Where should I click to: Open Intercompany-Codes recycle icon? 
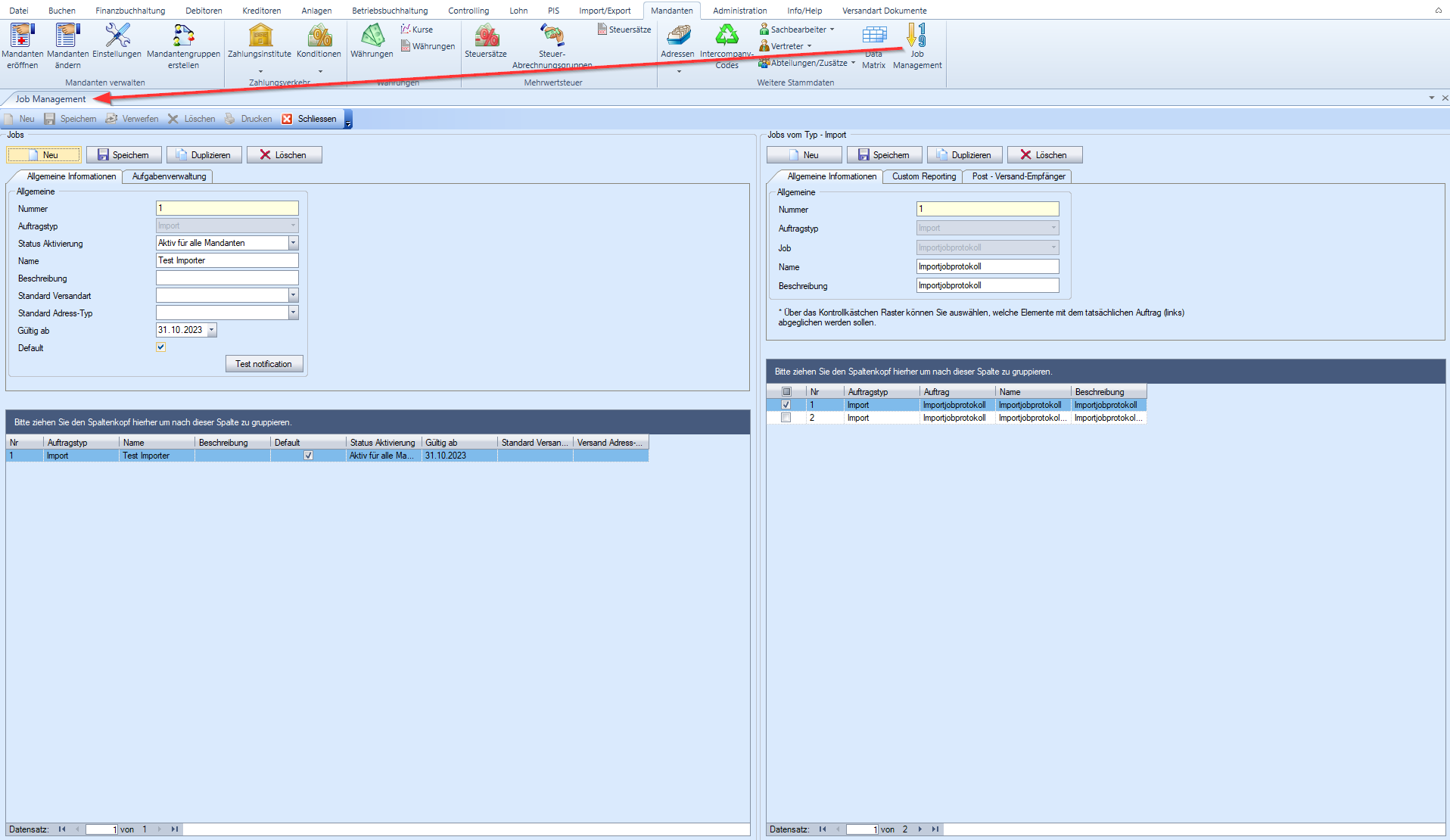pyautogui.click(x=727, y=36)
